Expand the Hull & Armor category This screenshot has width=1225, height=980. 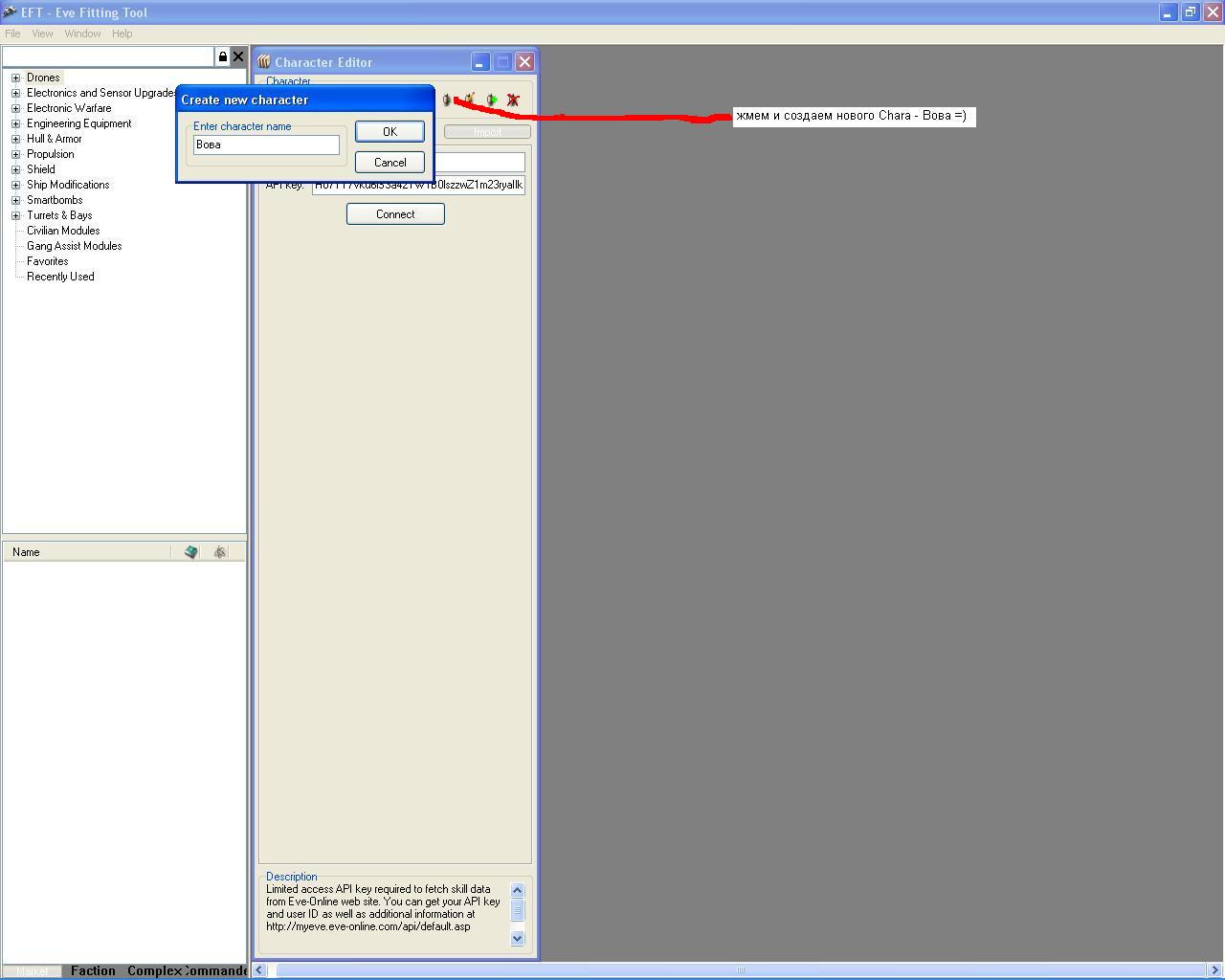tap(15, 139)
